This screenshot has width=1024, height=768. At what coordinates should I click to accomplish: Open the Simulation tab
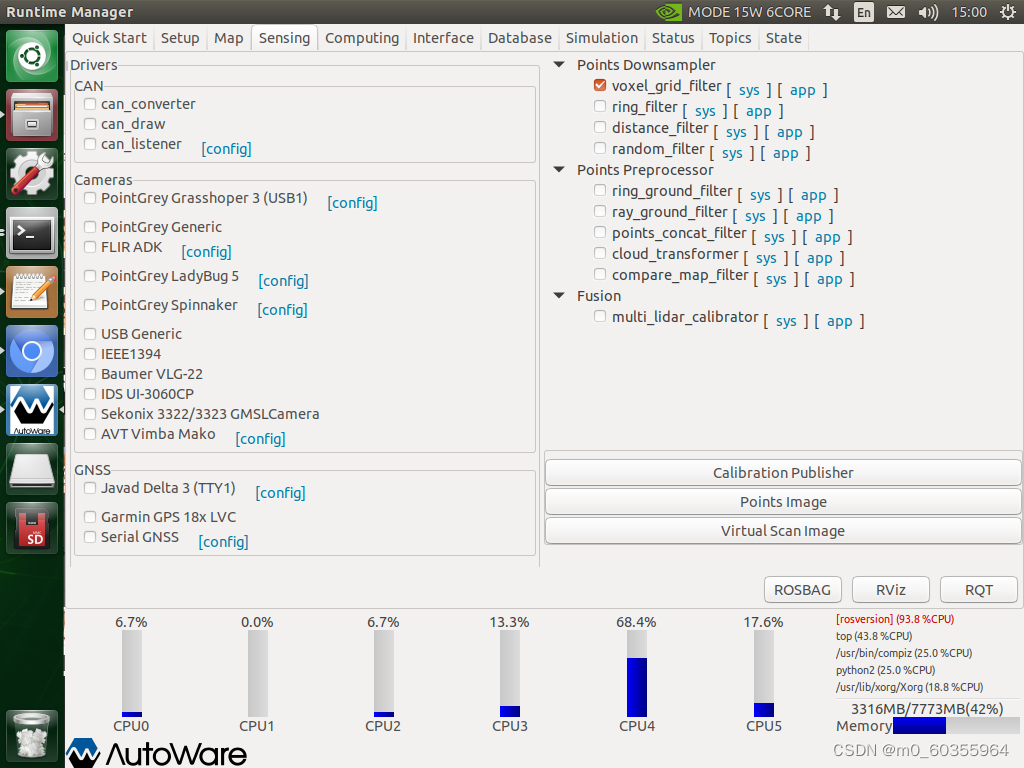[x=601, y=38]
